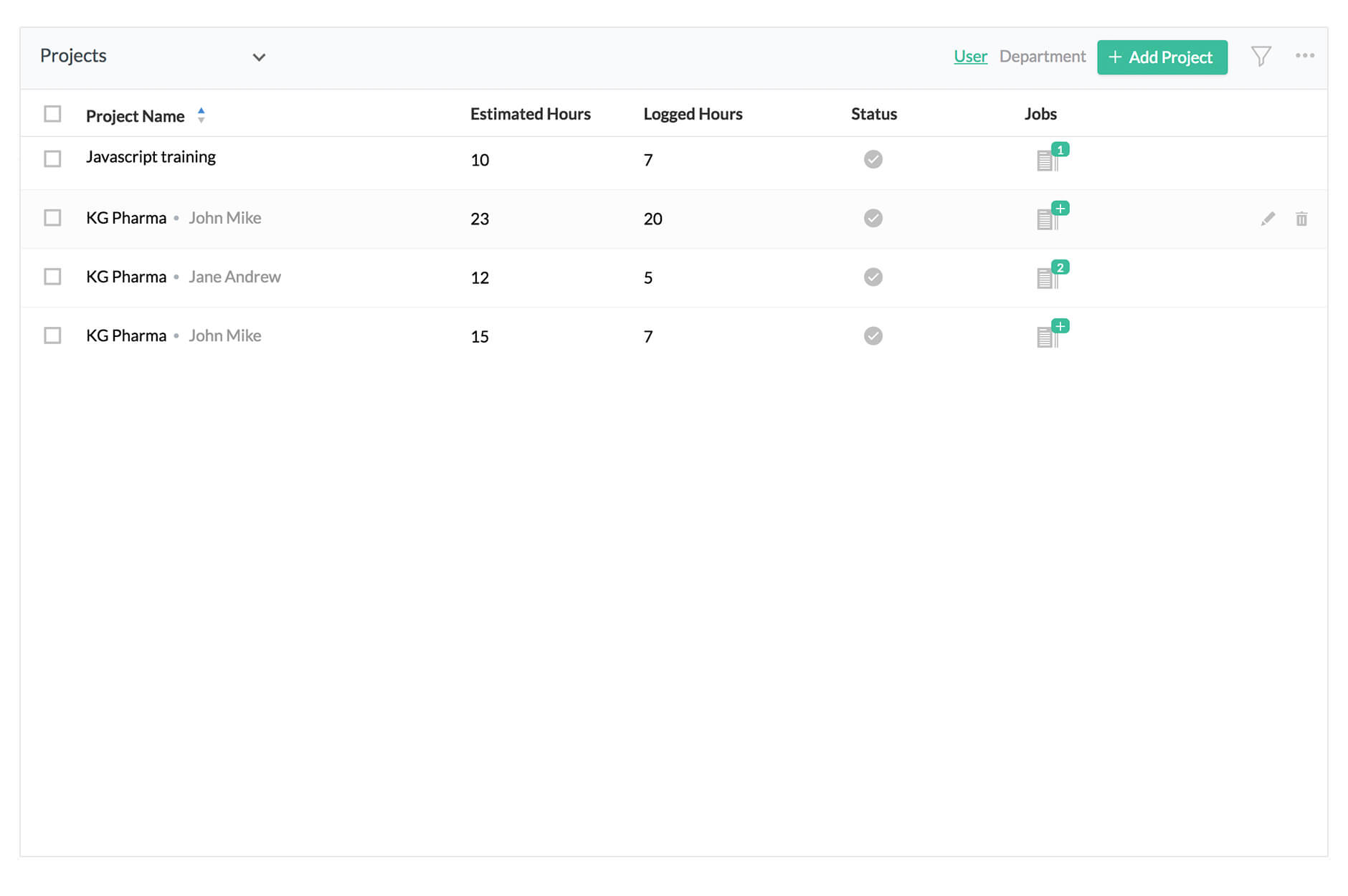This screenshot has width=1348, height=896.
Task: Open the KG Pharma project row
Action: click(x=126, y=217)
